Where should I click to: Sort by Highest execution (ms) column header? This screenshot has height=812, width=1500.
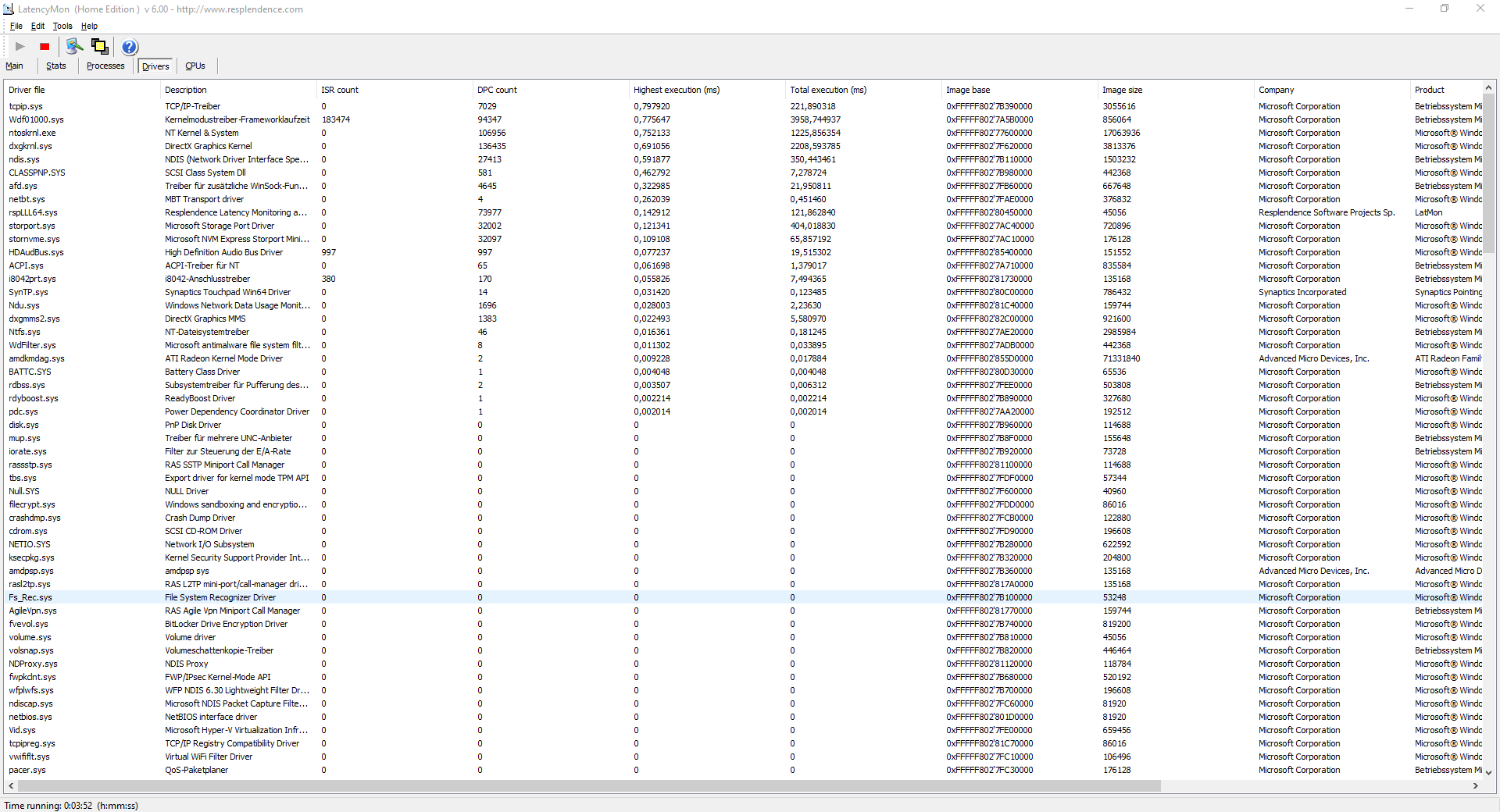tap(707, 90)
